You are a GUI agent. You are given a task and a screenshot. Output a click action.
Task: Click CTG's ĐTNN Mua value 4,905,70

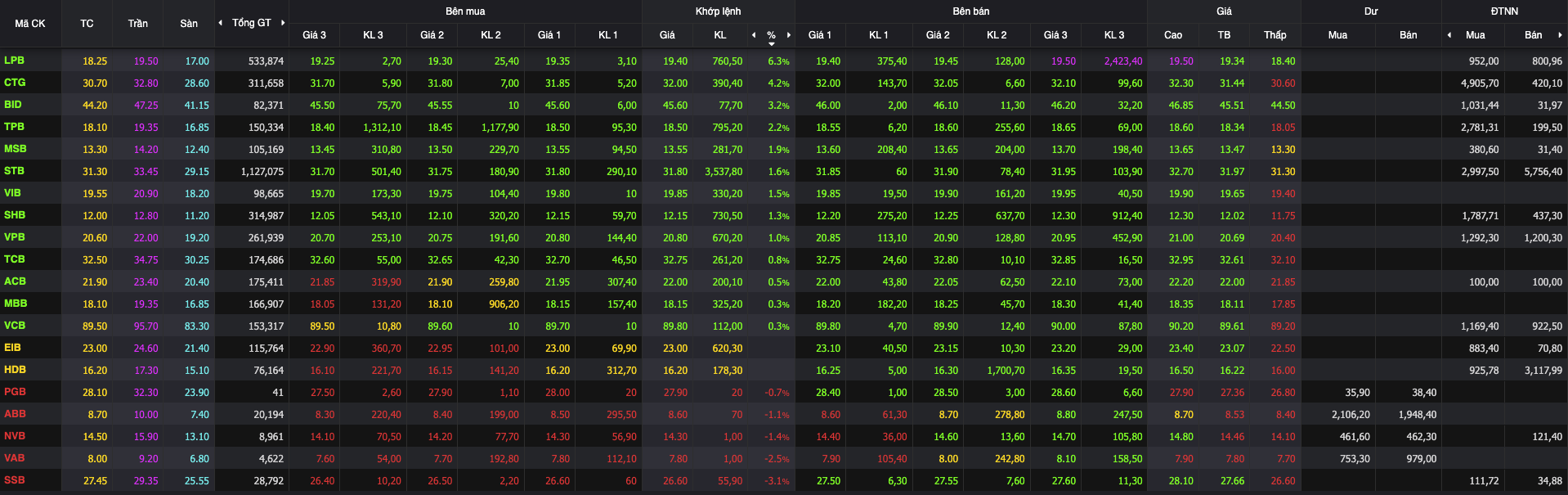[1480, 83]
